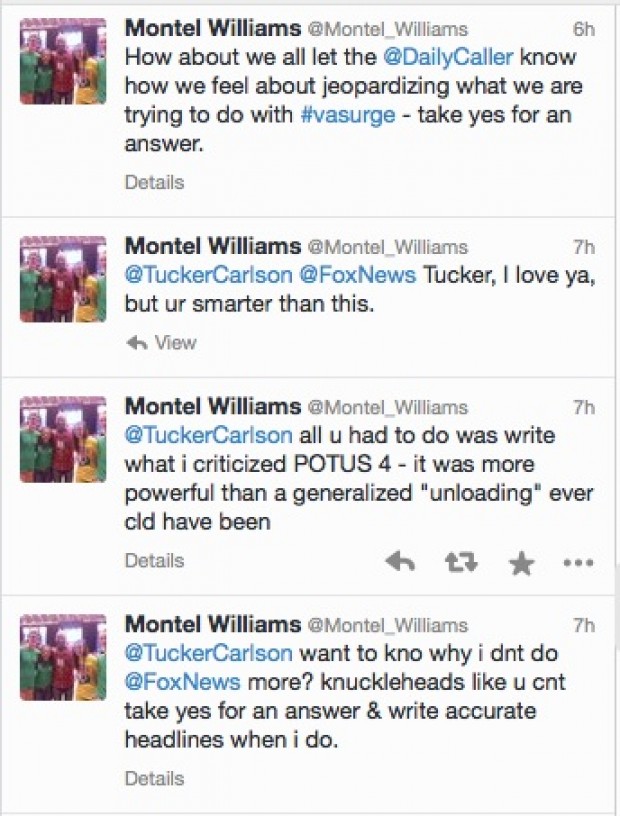Open @FoxNews mention in last tweet
This screenshot has width=620, height=816.
[x=182, y=682]
